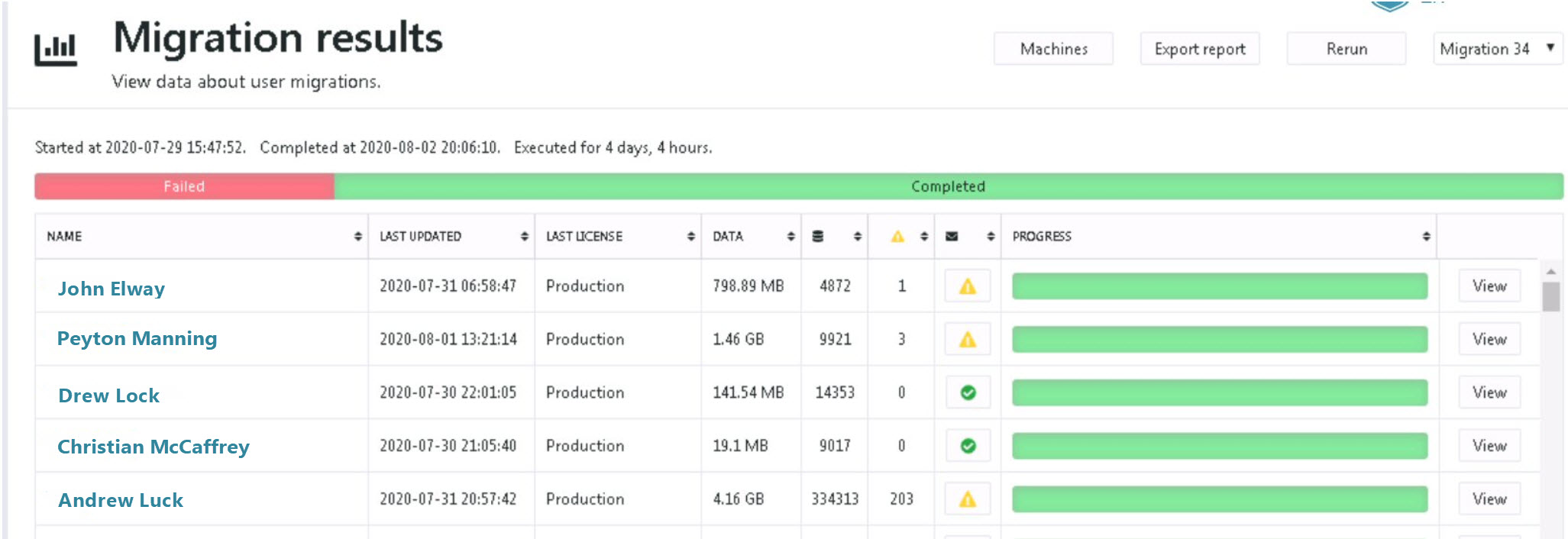The image size is (1568, 539).
Task: Click the scrollbar up arrow
Action: tap(1550, 272)
